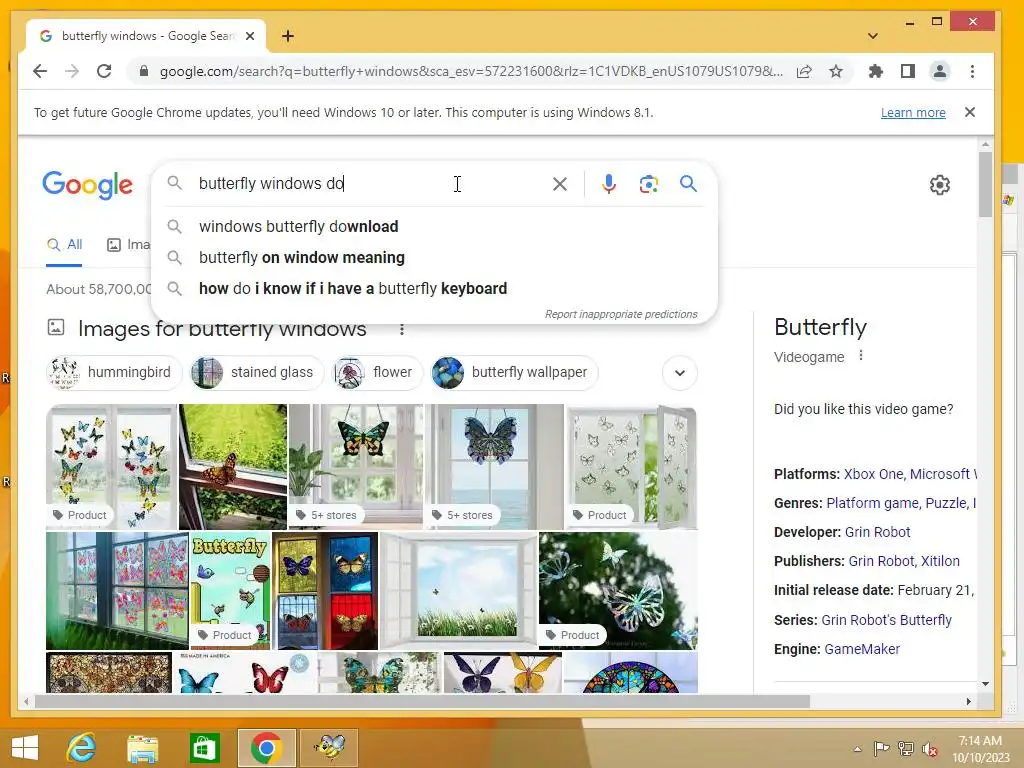This screenshot has width=1024, height=768.
Task: Expand more image filter chips
Action: point(680,373)
